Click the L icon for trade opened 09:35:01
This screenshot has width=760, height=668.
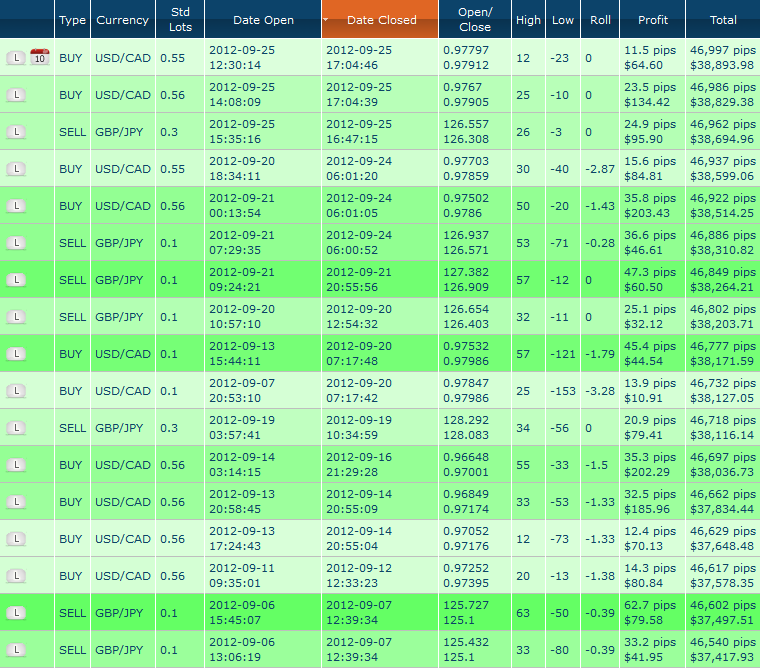tap(16, 576)
